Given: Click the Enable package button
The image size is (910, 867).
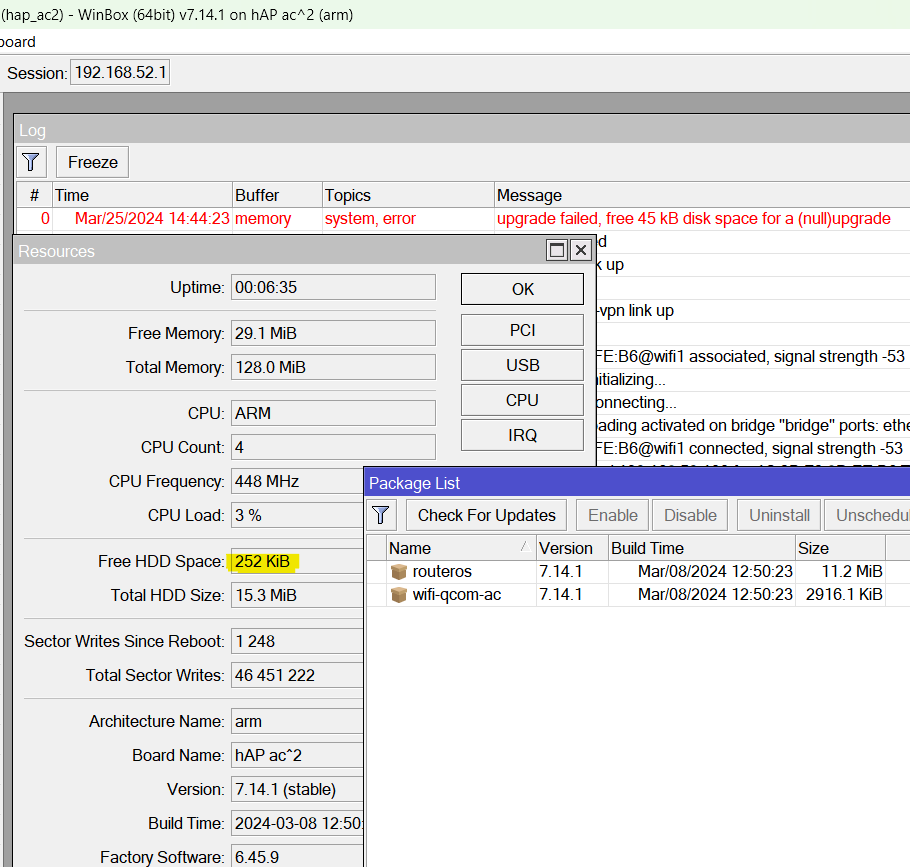Looking at the screenshot, I should 612,515.
